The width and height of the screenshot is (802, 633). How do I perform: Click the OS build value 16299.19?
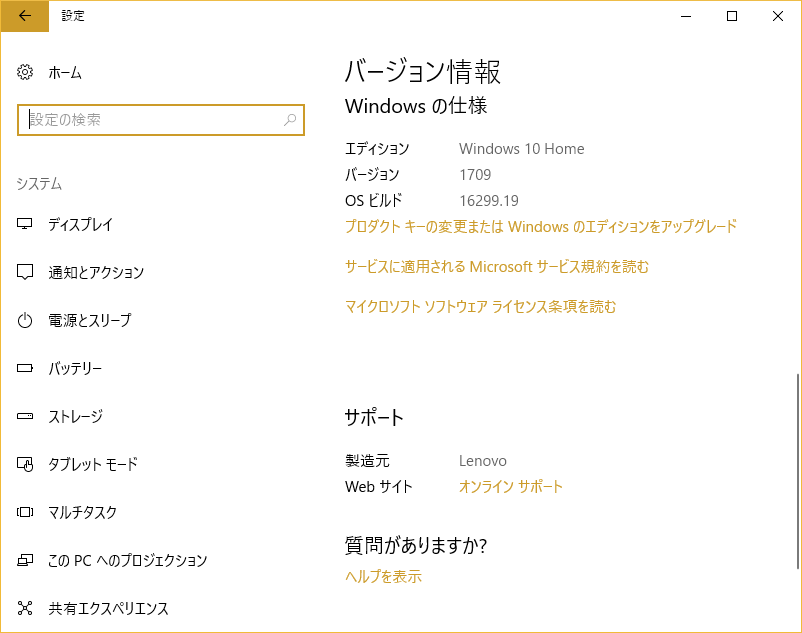[x=488, y=200]
